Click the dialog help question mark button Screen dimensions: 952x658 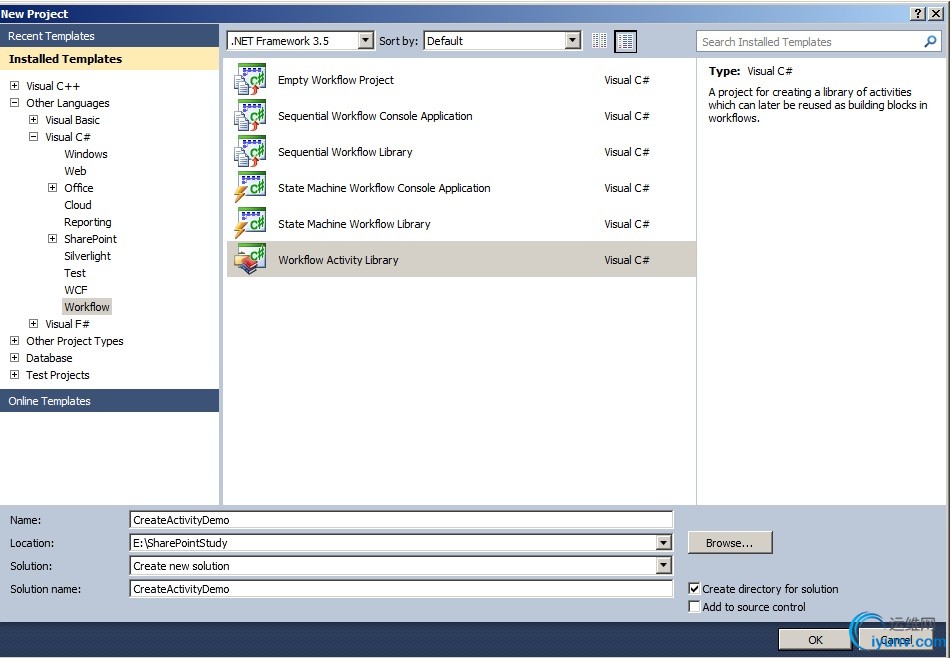919,13
